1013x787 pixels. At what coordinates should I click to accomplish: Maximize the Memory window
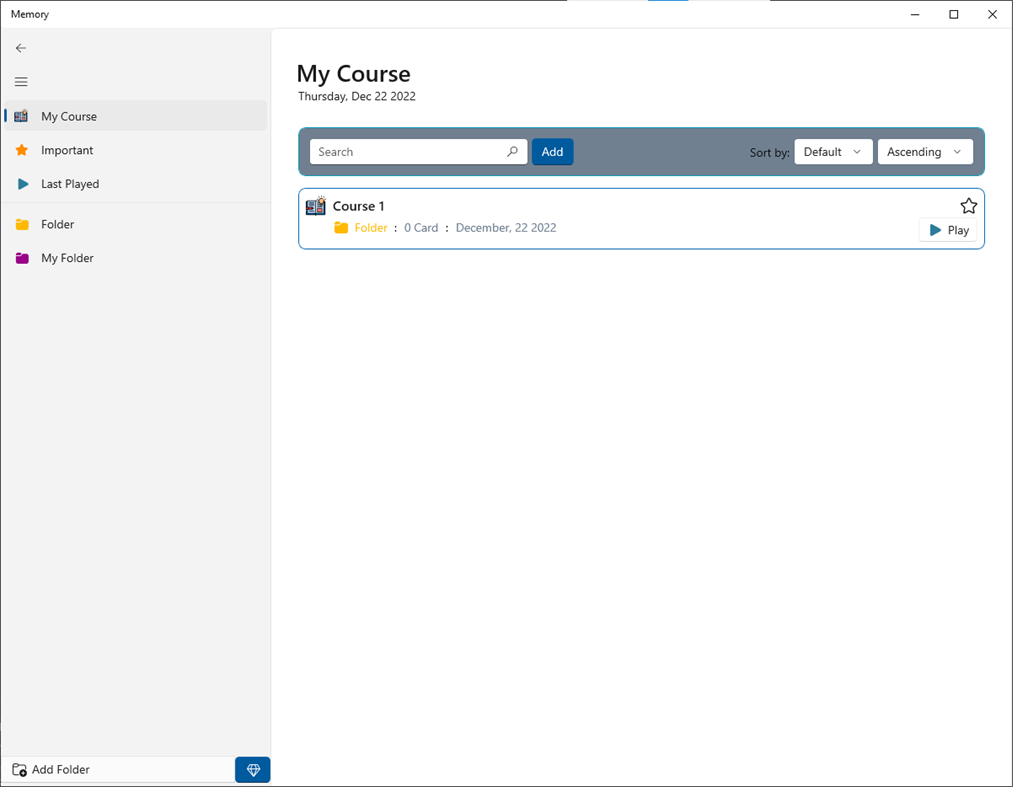(x=954, y=14)
